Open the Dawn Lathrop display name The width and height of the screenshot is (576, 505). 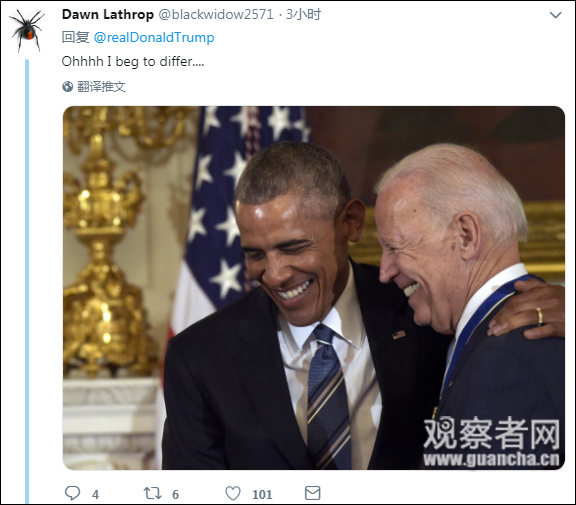tap(108, 14)
